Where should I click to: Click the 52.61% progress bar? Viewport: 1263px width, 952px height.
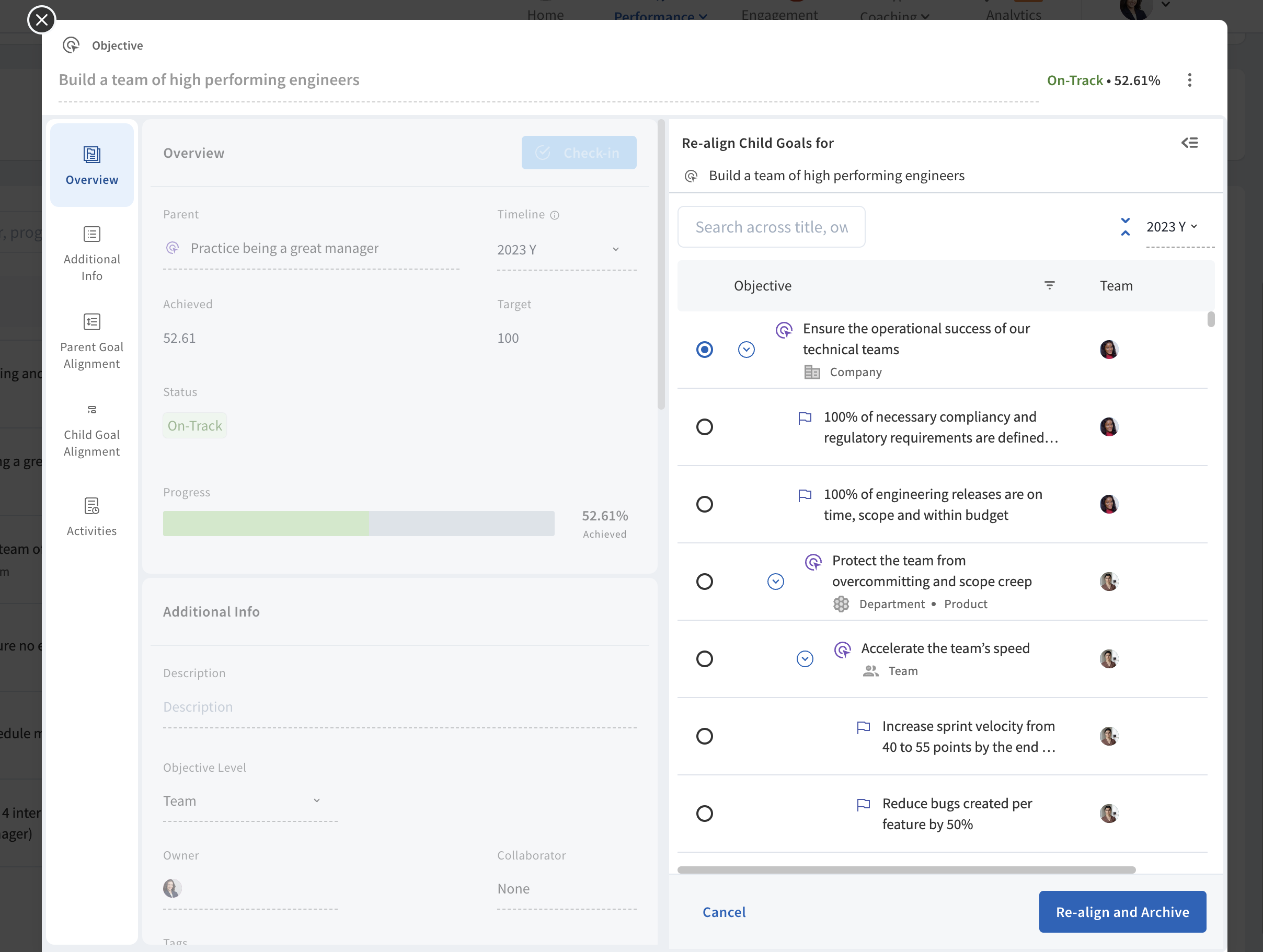pos(358,524)
